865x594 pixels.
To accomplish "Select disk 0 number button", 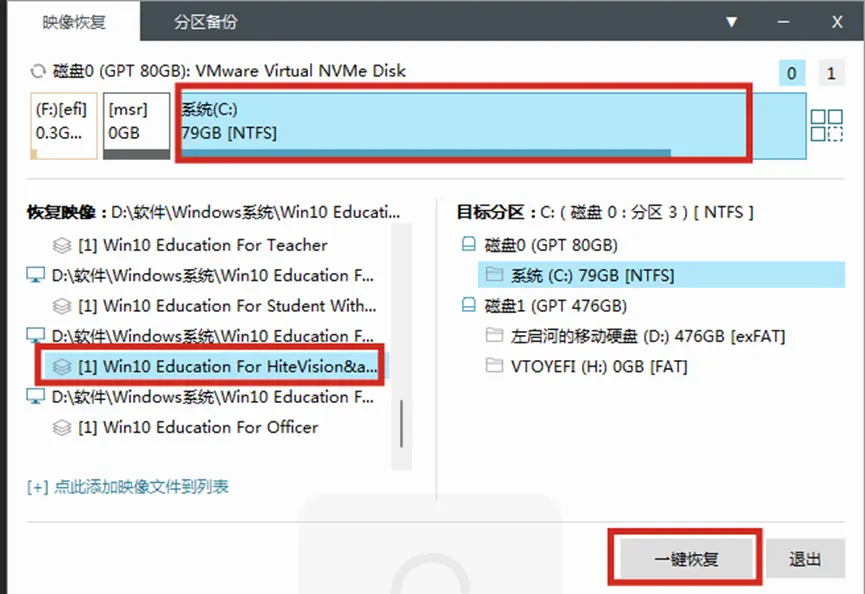I will tap(792, 73).
